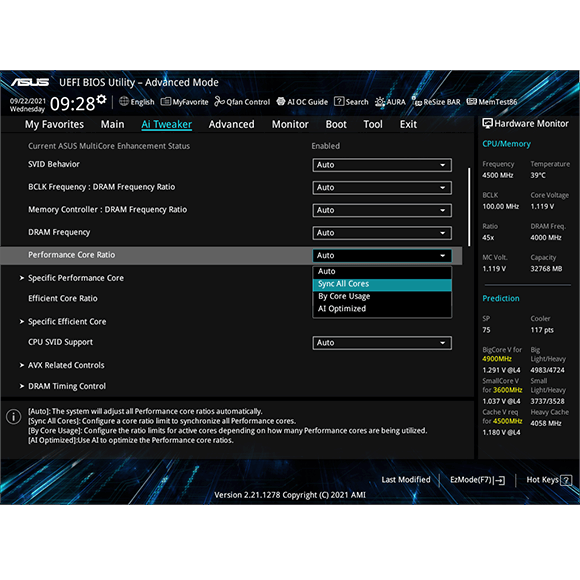Open MyFavorite from the top toolbar
This screenshot has width=580, height=580.
(x=184, y=102)
